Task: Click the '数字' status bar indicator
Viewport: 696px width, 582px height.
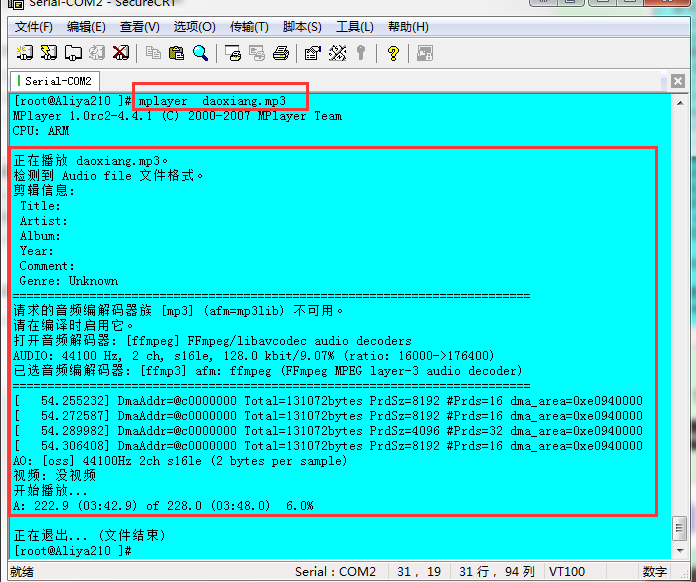Action: point(655,571)
